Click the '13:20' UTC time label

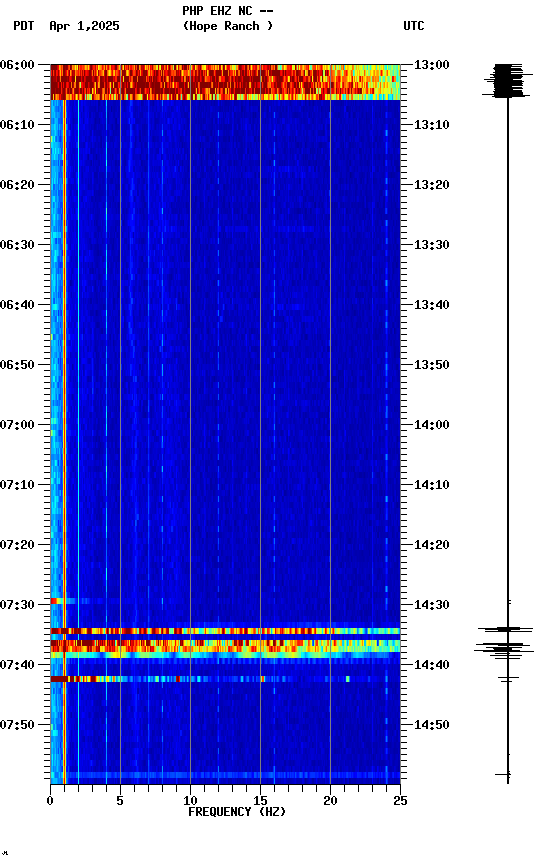pos(432,185)
